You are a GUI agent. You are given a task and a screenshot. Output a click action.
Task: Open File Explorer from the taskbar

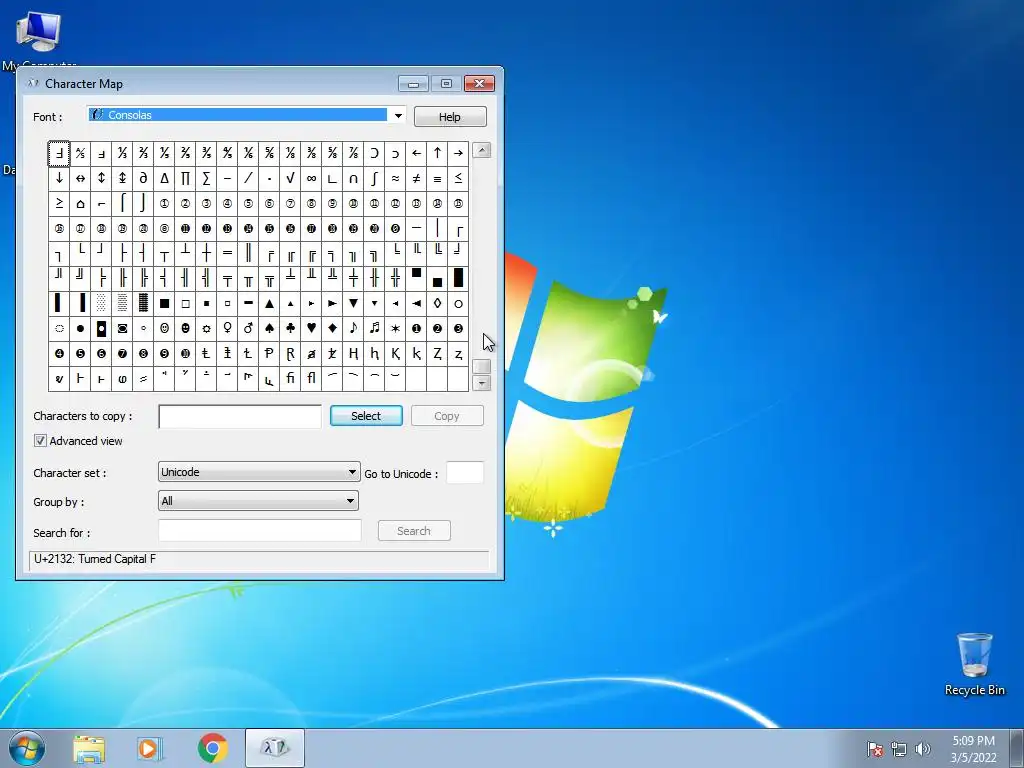coord(89,749)
